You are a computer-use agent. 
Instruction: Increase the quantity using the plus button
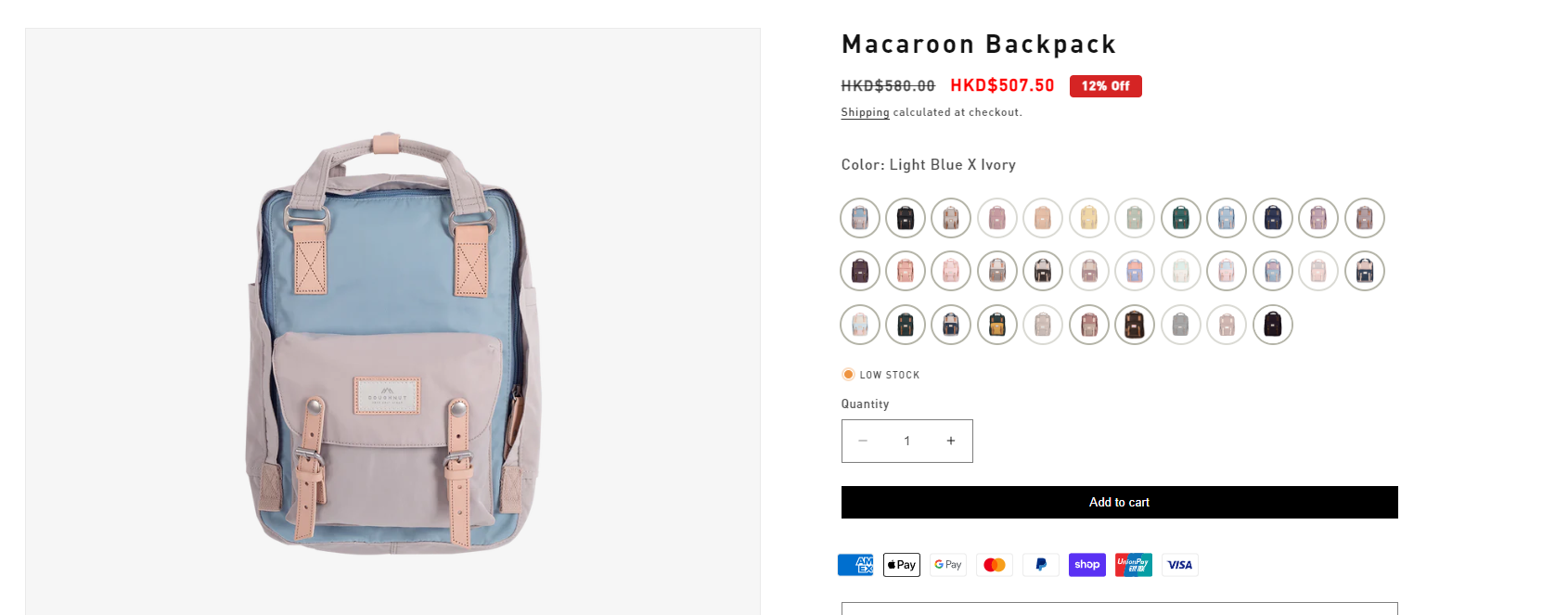click(950, 441)
